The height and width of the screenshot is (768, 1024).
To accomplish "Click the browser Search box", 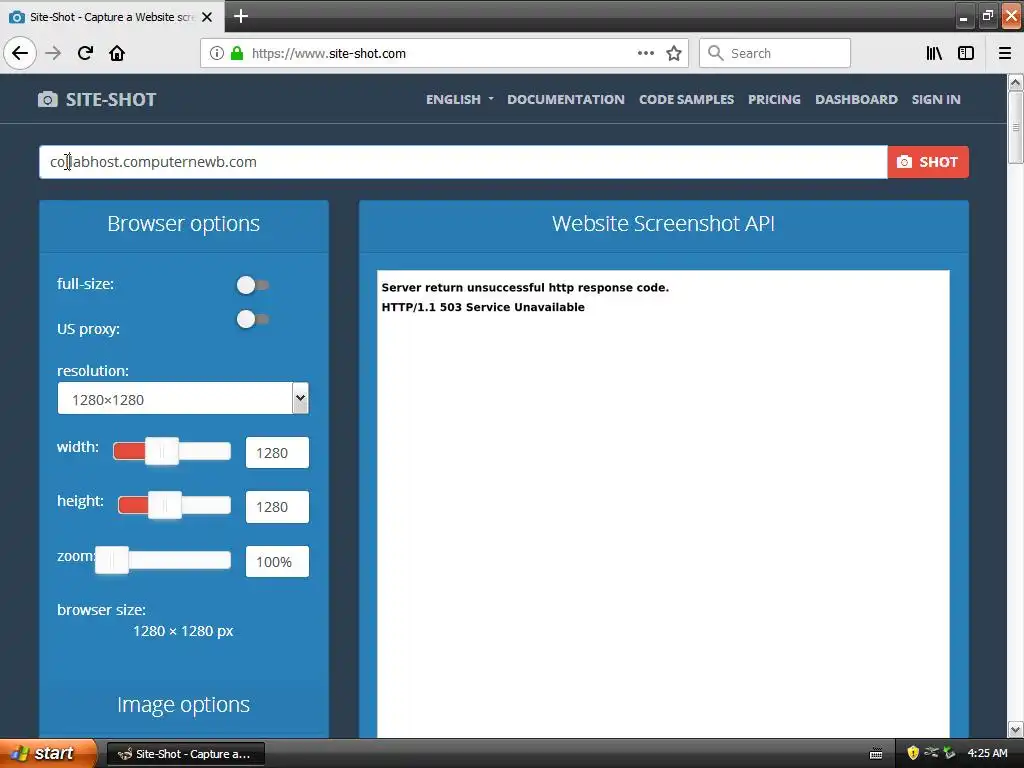I will click(775, 53).
